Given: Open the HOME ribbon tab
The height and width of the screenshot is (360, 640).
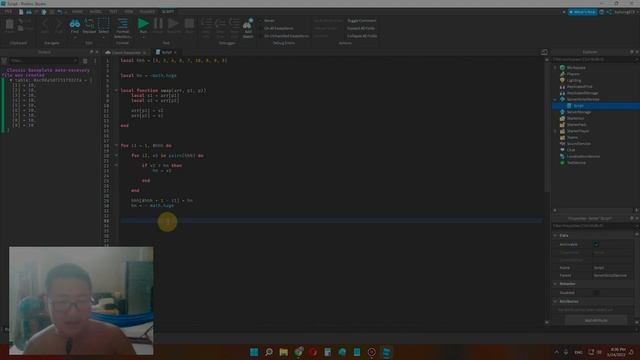Looking at the screenshot, I should (x=77, y=12).
